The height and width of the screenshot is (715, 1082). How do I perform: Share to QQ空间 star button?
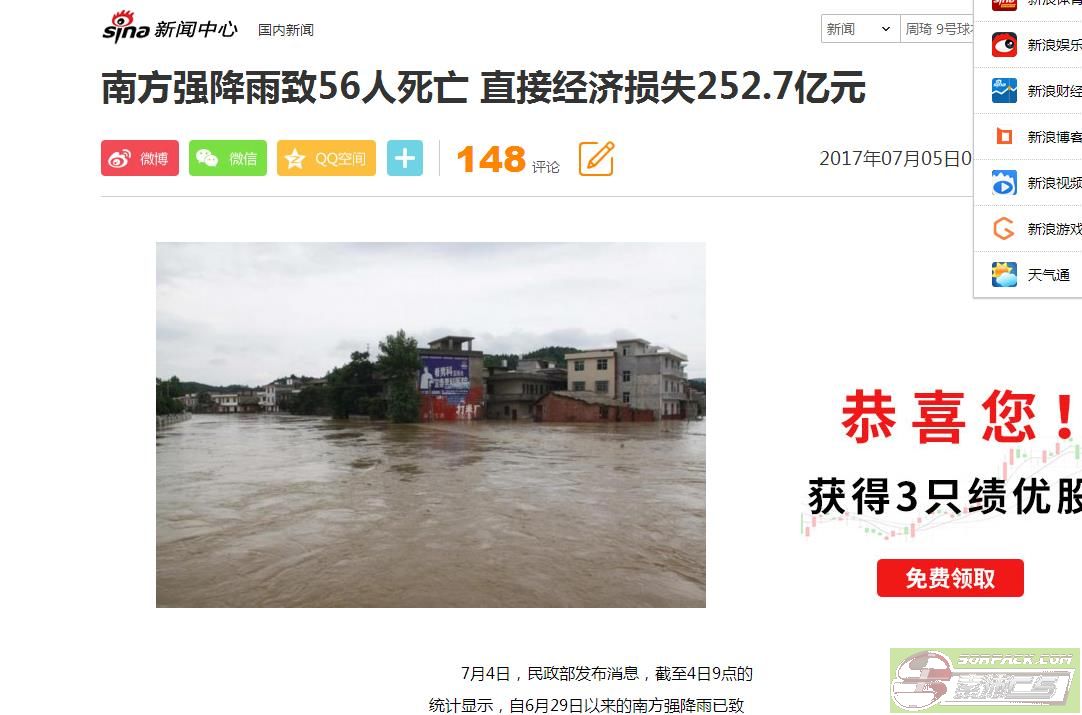pyautogui.click(x=326, y=158)
